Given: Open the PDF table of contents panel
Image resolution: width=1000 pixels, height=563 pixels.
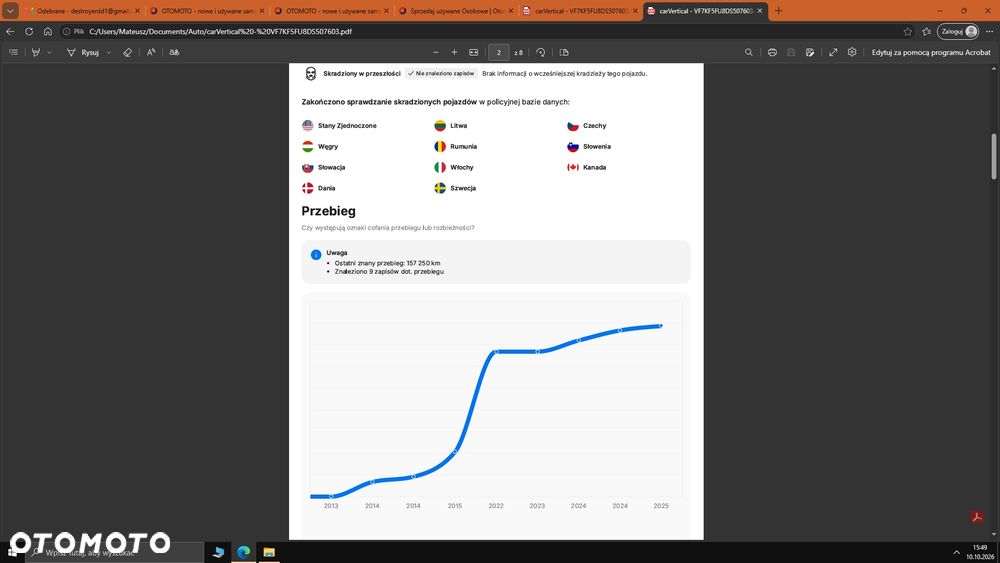Looking at the screenshot, I should pyautogui.click(x=13, y=52).
